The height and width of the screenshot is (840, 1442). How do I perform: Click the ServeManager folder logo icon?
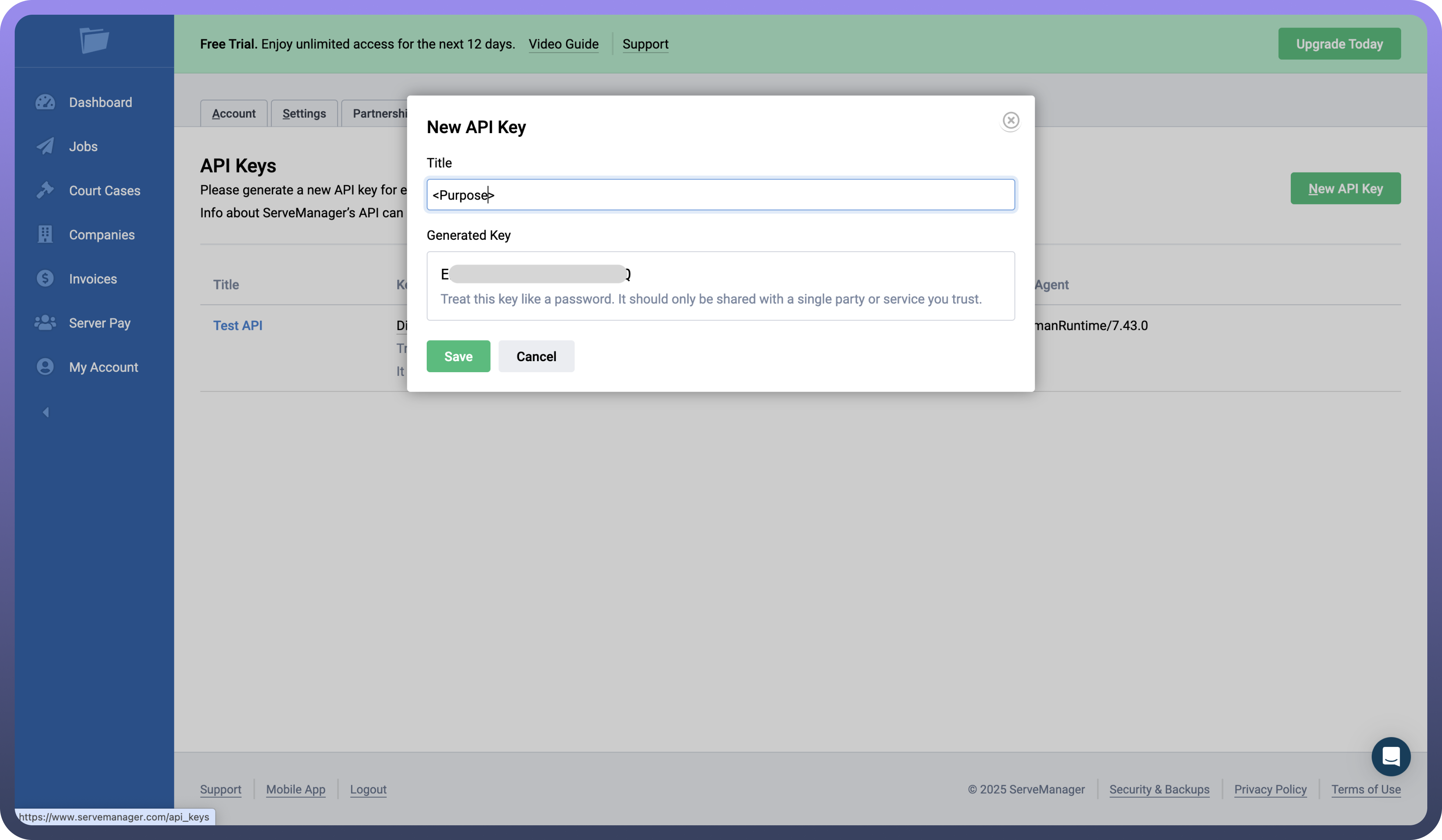click(x=94, y=40)
